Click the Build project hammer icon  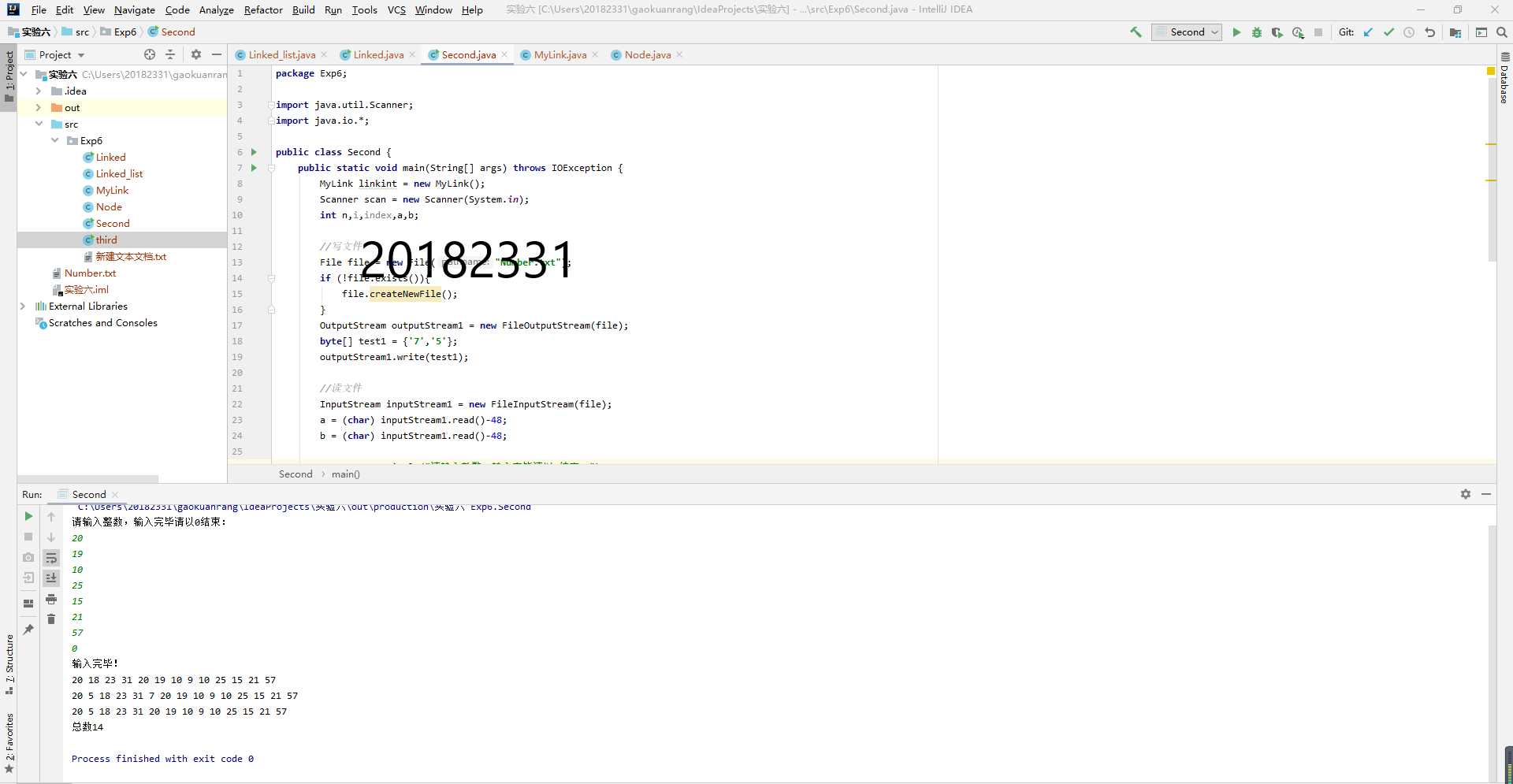point(1136,32)
